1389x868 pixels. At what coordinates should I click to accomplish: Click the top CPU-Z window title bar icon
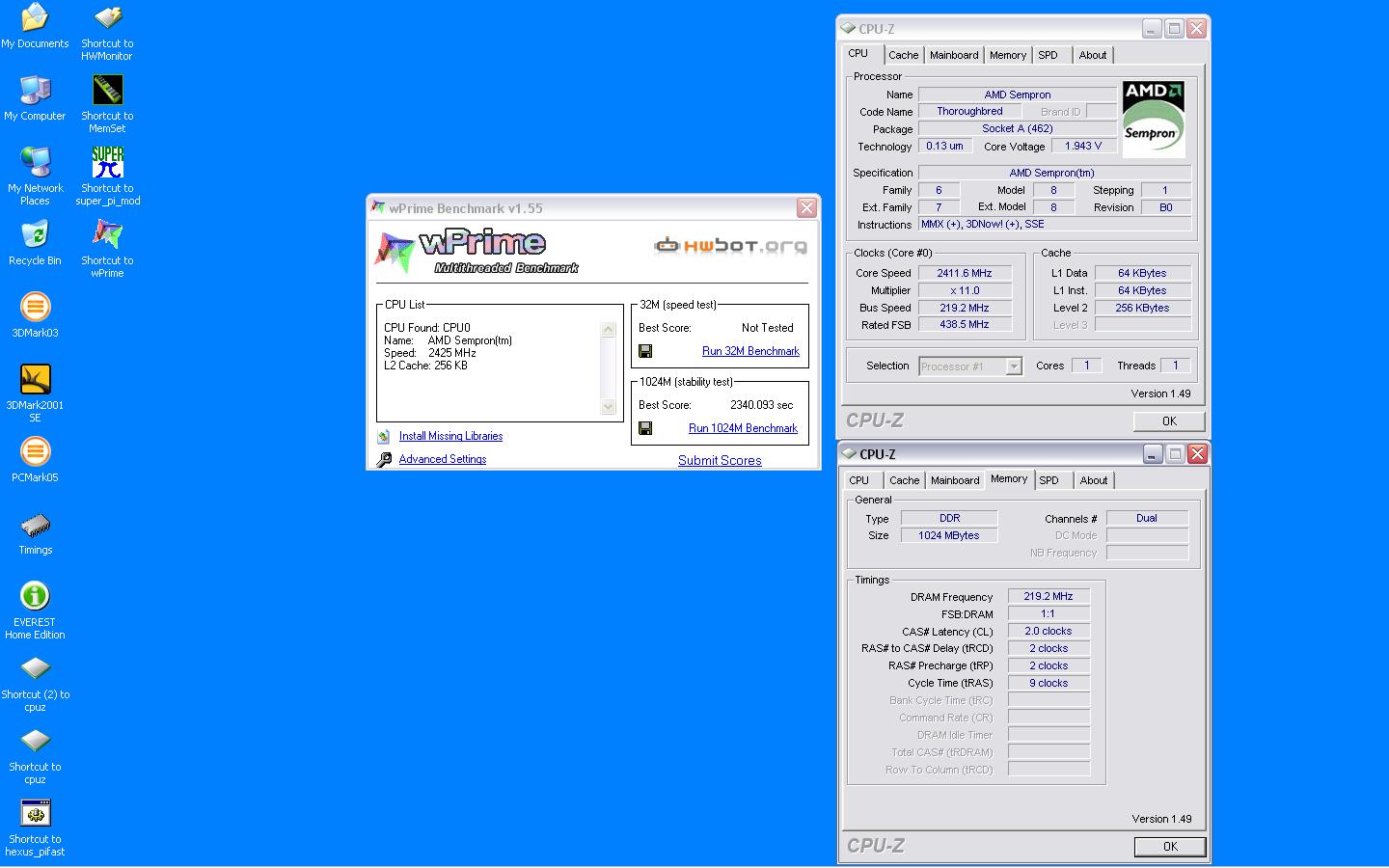[848, 28]
